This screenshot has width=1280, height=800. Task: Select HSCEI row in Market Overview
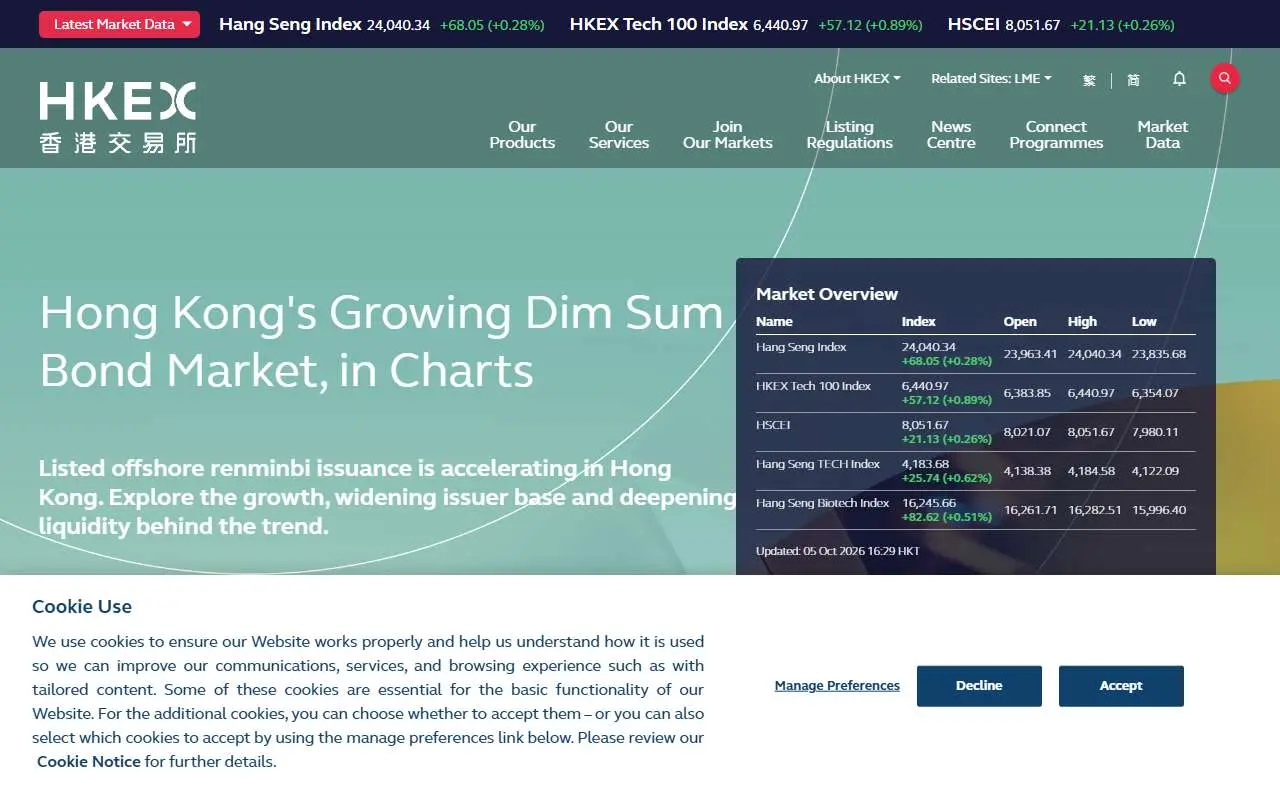click(x=976, y=432)
